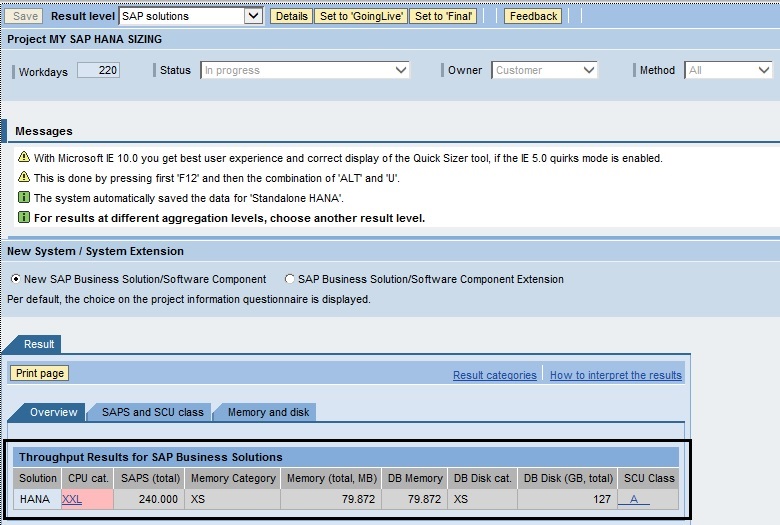Switch to Memory and disk tab

pos(268,413)
